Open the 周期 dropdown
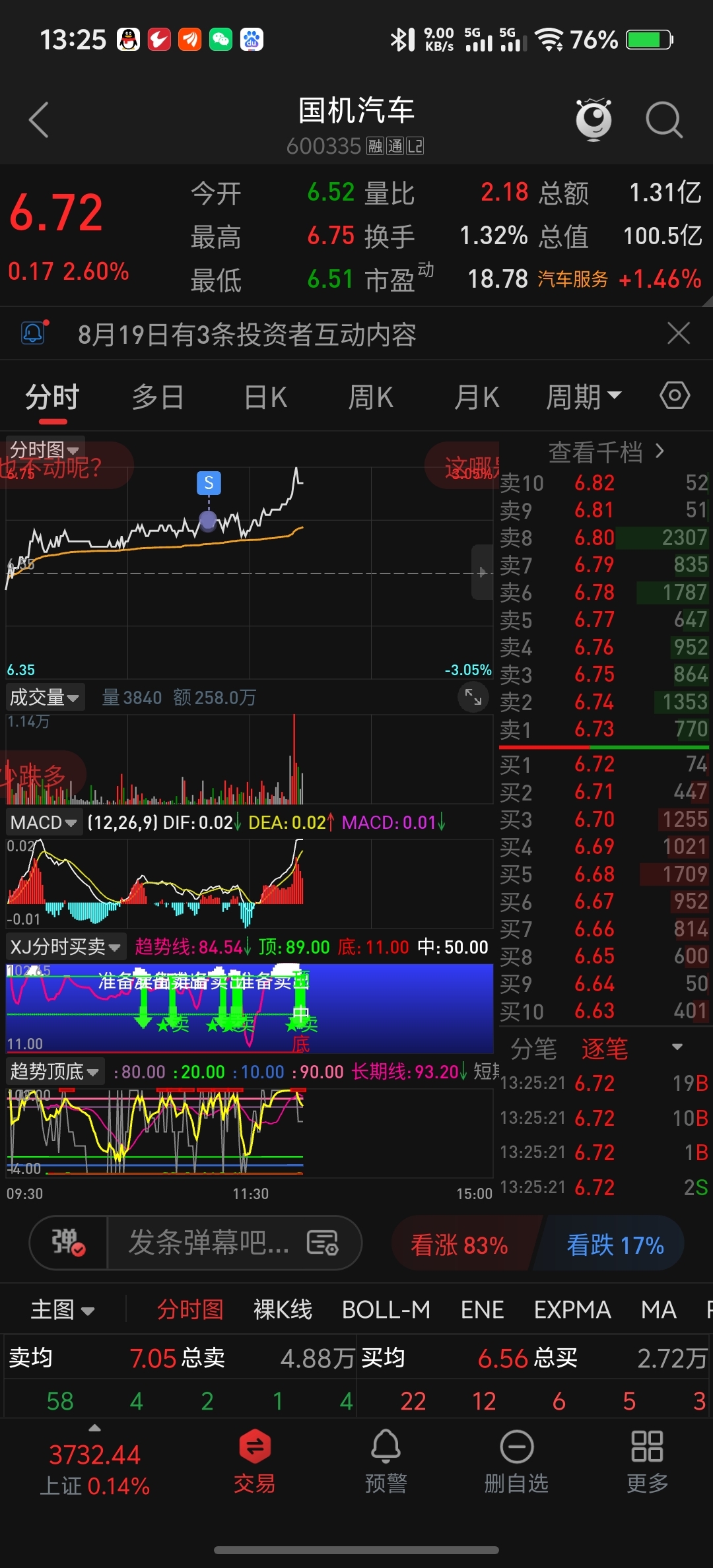Viewport: 713px width, 1568px height. pyautogui.click(x=584, y=397)
